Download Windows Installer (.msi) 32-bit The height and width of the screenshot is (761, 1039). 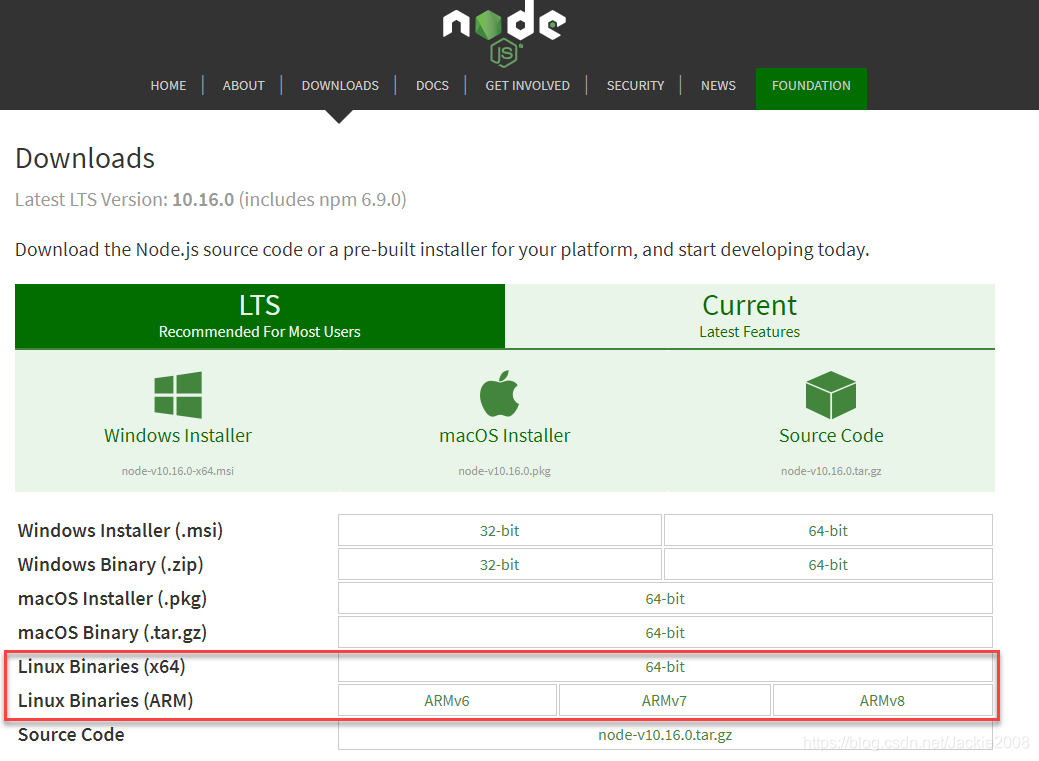pos(500,530)
